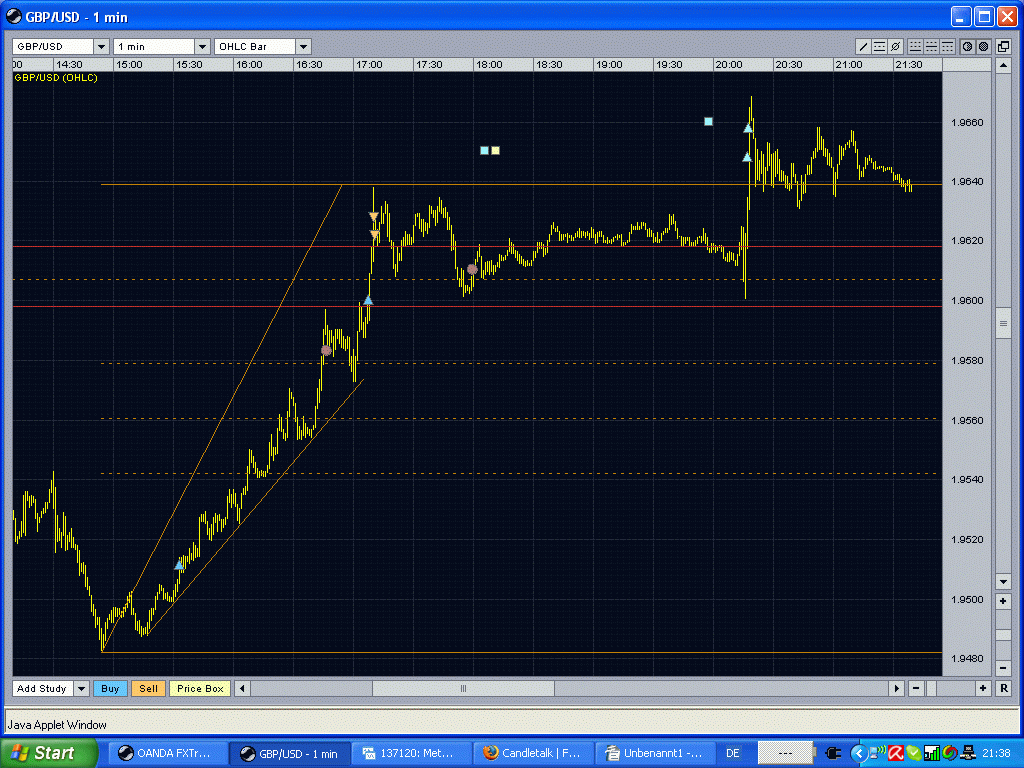Expand the OHLC Bar chart type dropdown
The width and height of the screenshot is (1024, 768).
pyautogui.click(x=303, y=47)
